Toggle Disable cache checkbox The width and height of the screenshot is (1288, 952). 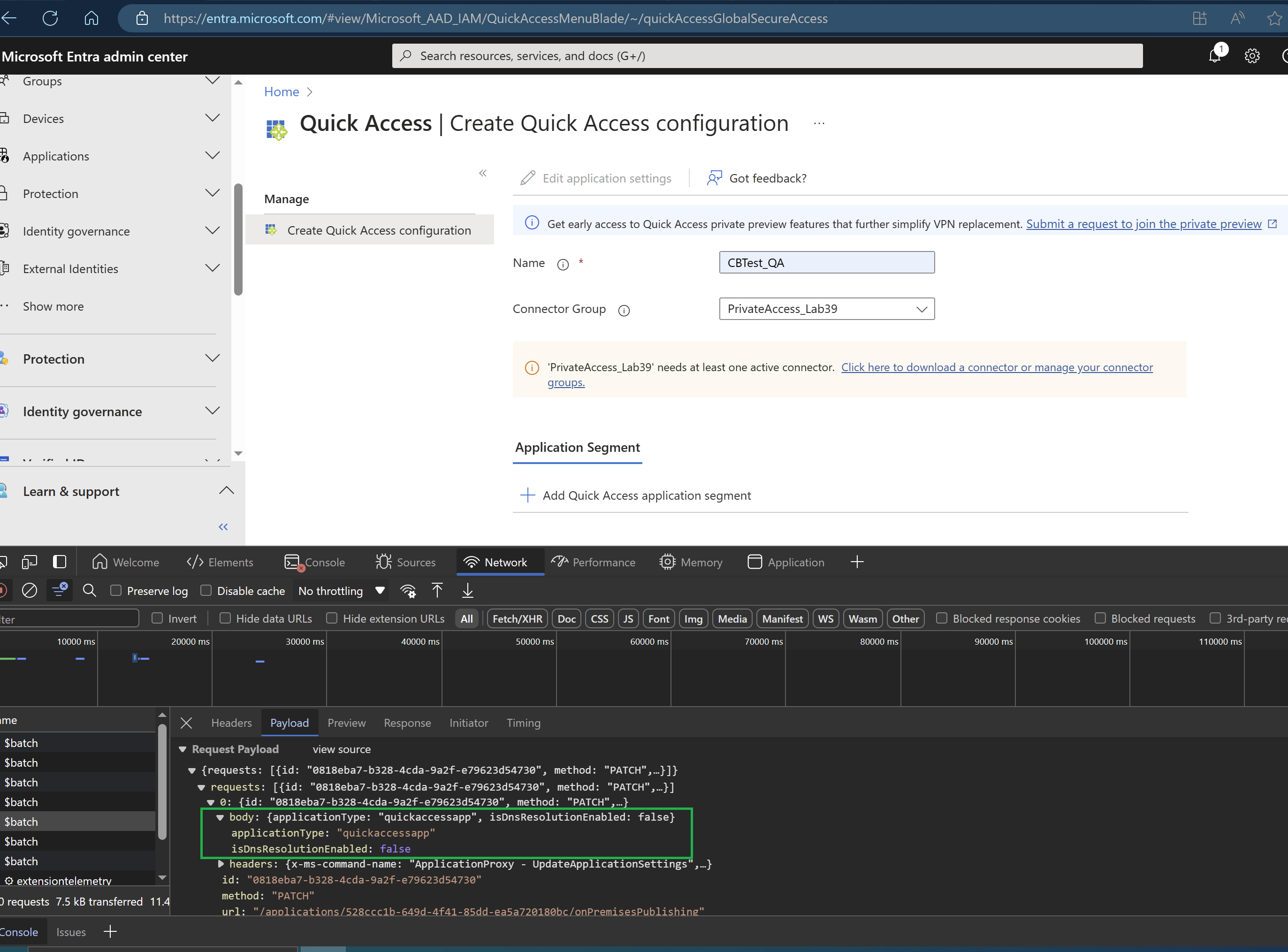point(207,591)
